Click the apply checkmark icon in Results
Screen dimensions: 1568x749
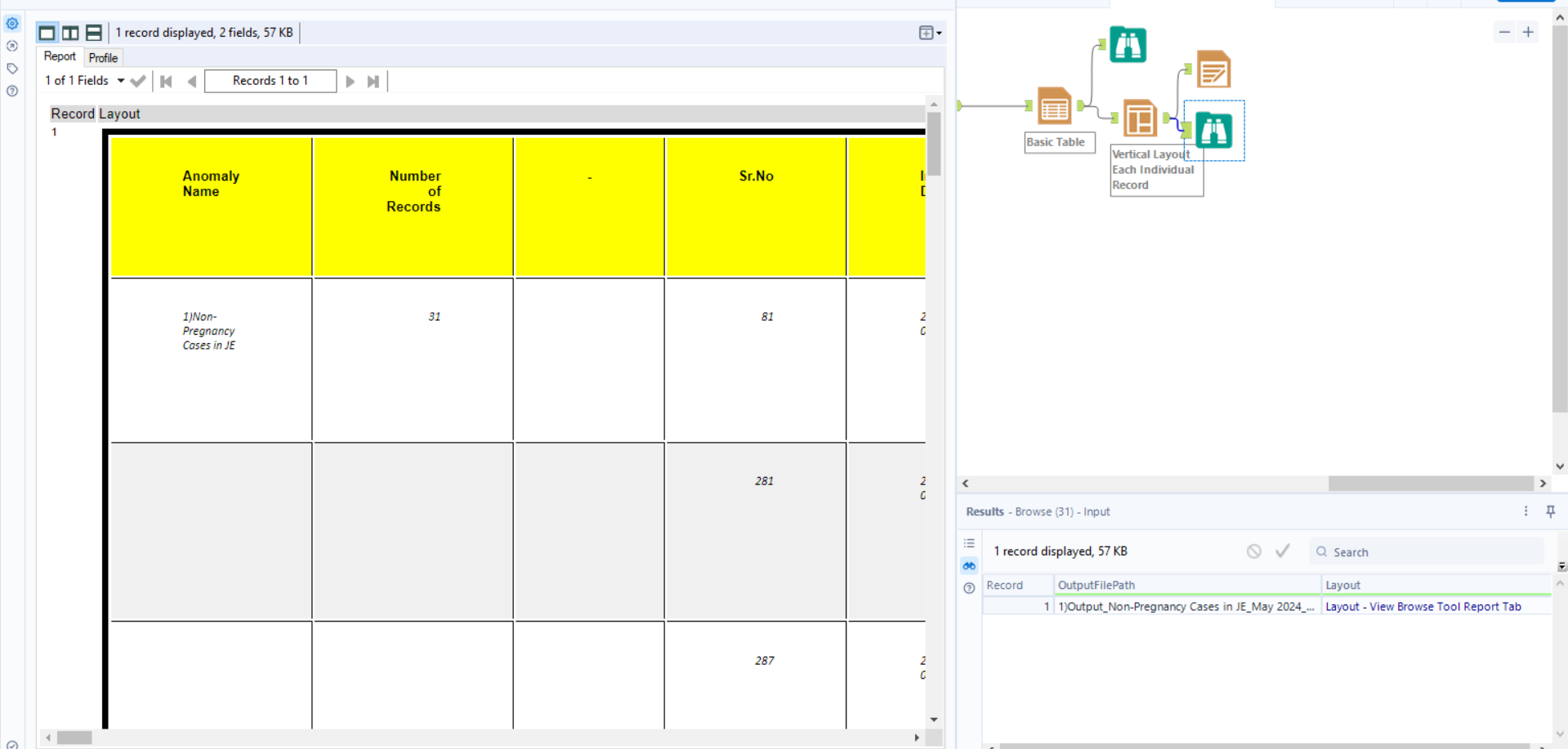click(1283, 551)
